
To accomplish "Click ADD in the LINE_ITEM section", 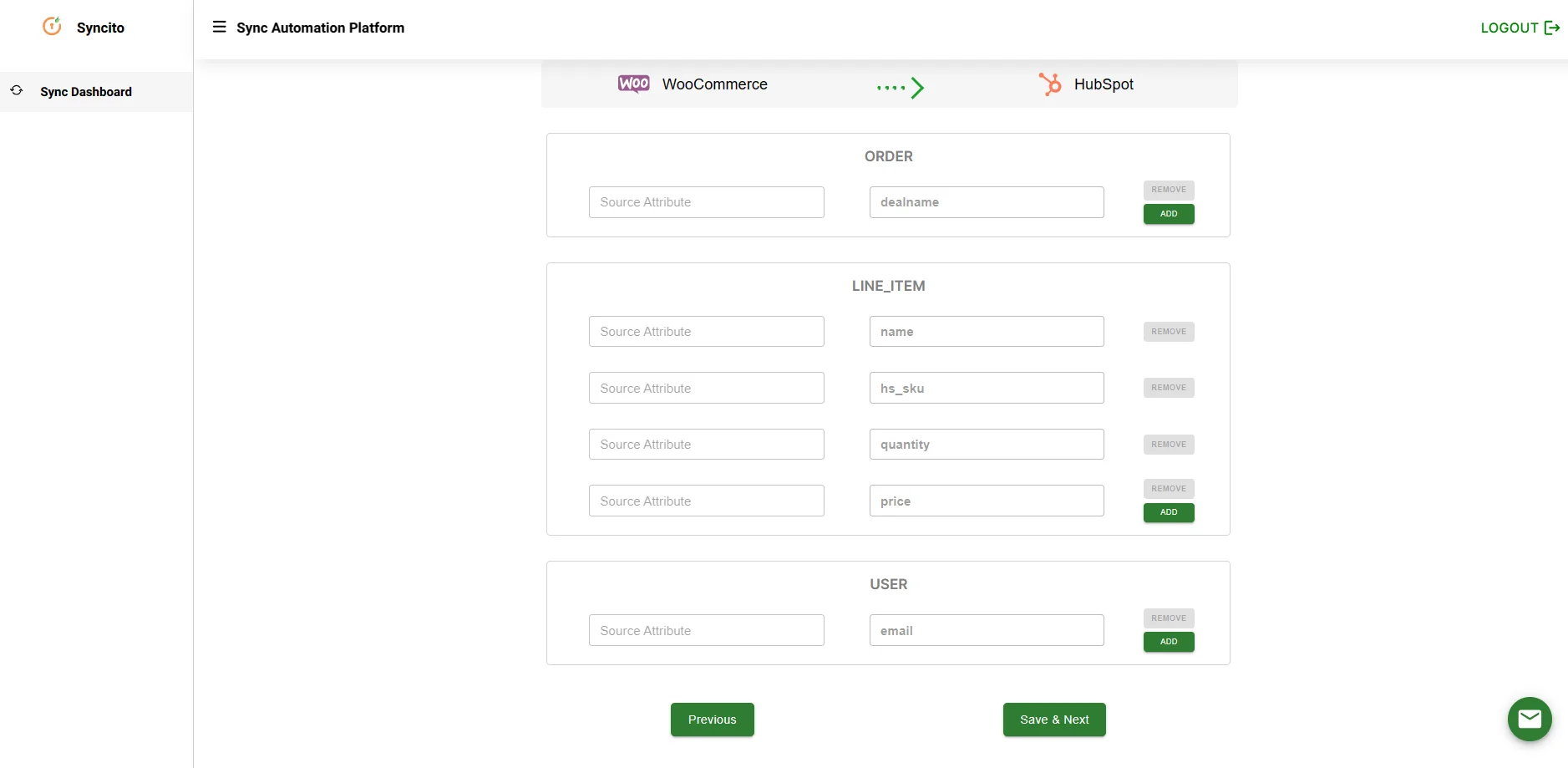I will click(x=1168, y=512).
